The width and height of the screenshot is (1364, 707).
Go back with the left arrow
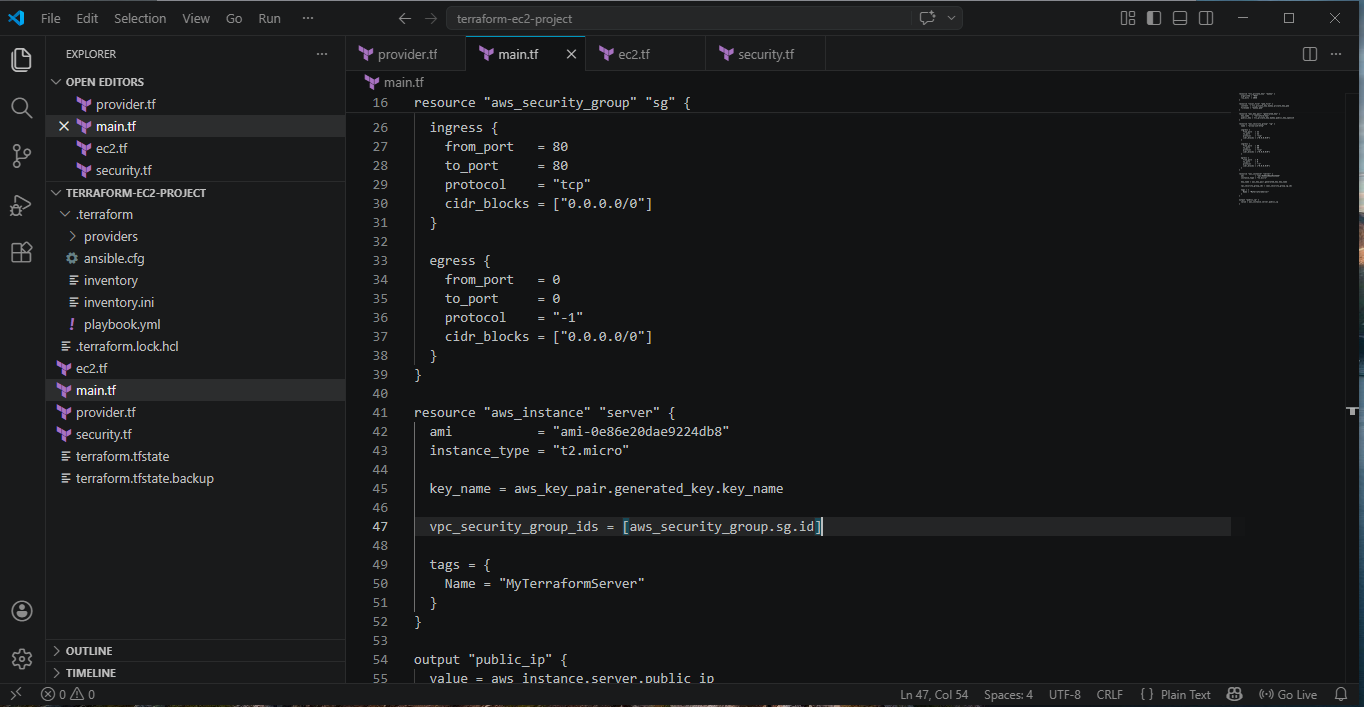pyautogui.click(x=404, y=18)
